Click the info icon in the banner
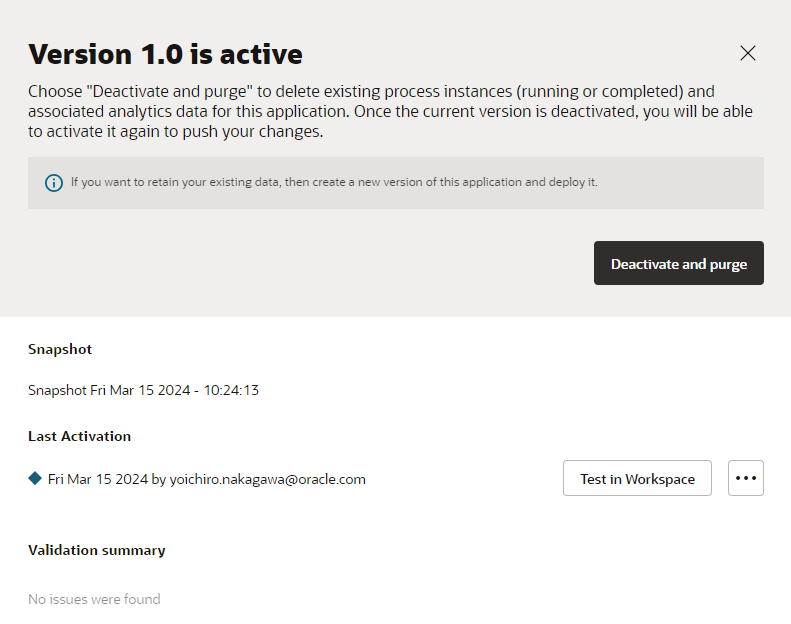 point(54,183)
